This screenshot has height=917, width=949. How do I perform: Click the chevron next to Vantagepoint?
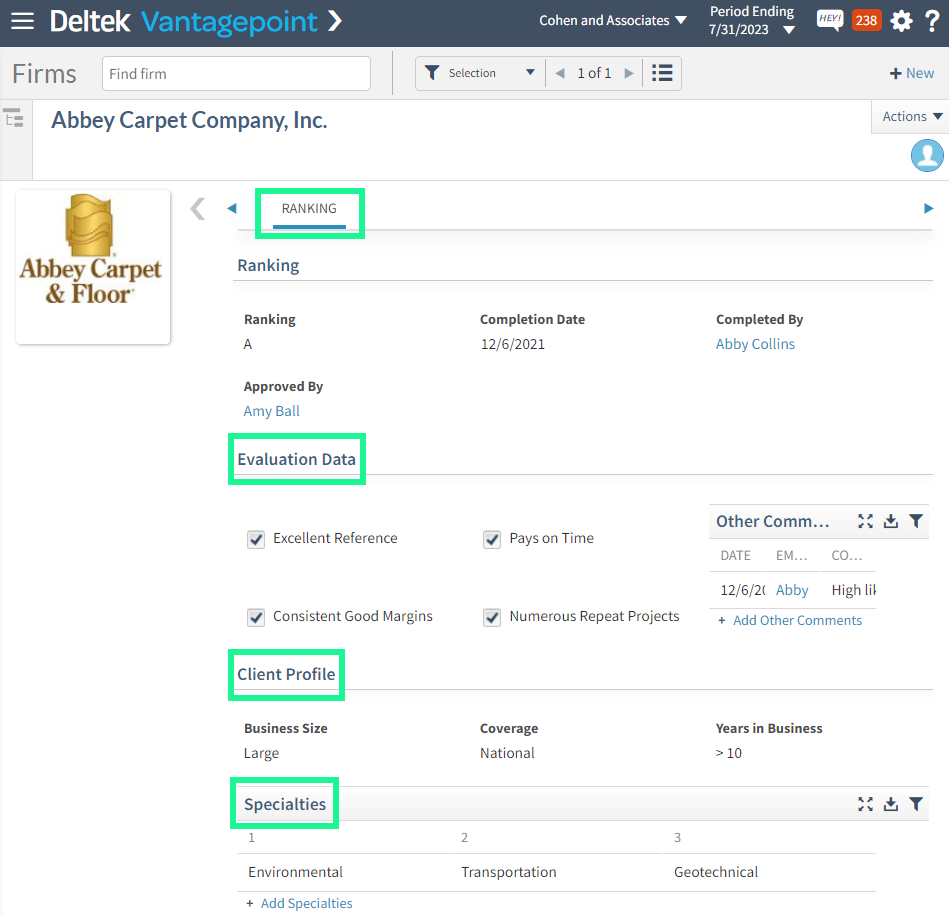[335, 21]
